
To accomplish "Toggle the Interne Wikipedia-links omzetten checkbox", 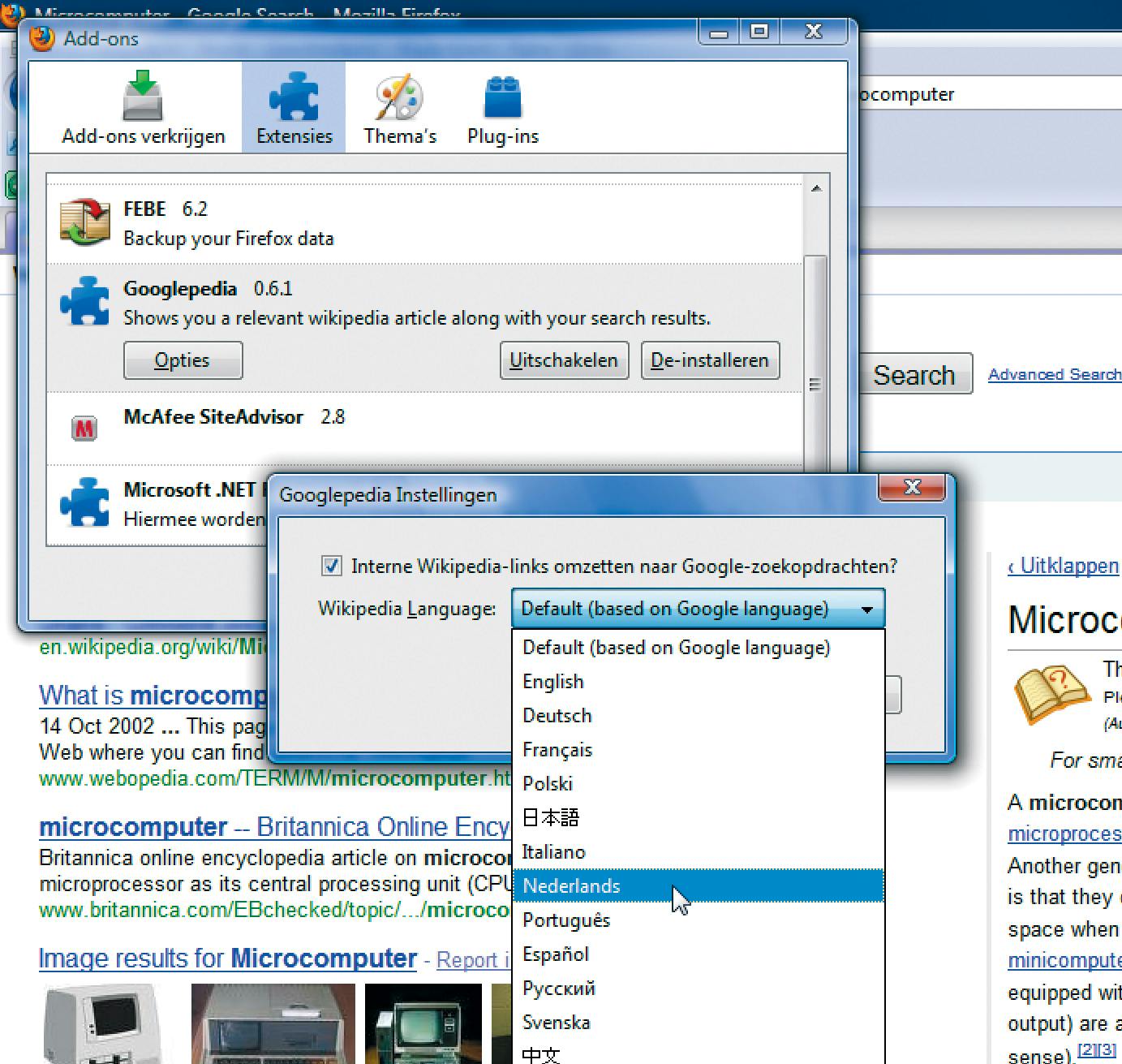I will (331, 566).
